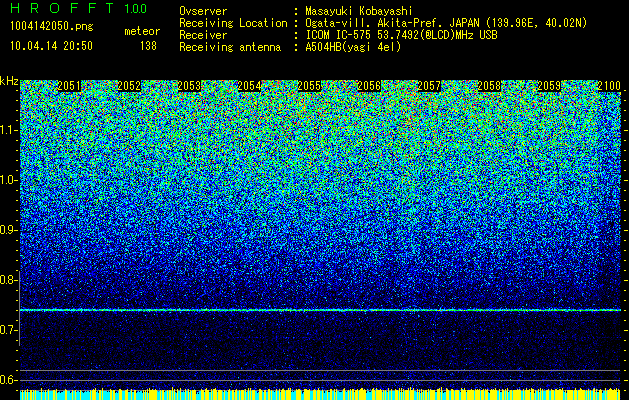
Task: Click the 2053 time marker
Action: (189, 86)
